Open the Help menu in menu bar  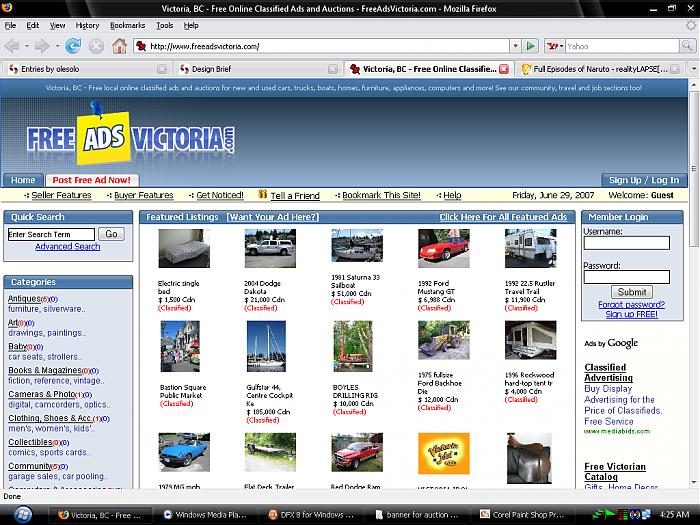coord(191,25)
